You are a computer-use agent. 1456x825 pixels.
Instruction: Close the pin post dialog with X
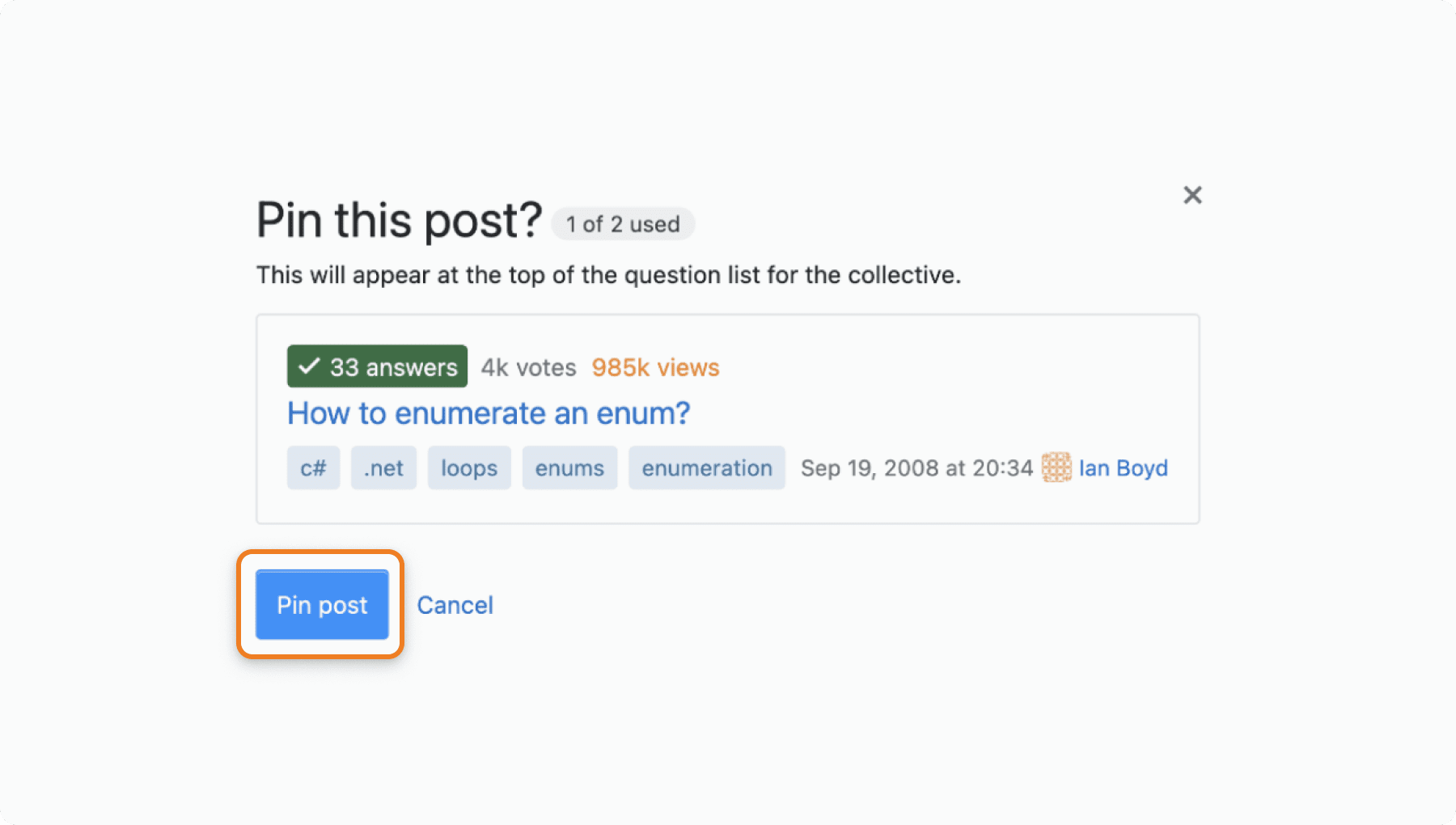(1192, 195)
